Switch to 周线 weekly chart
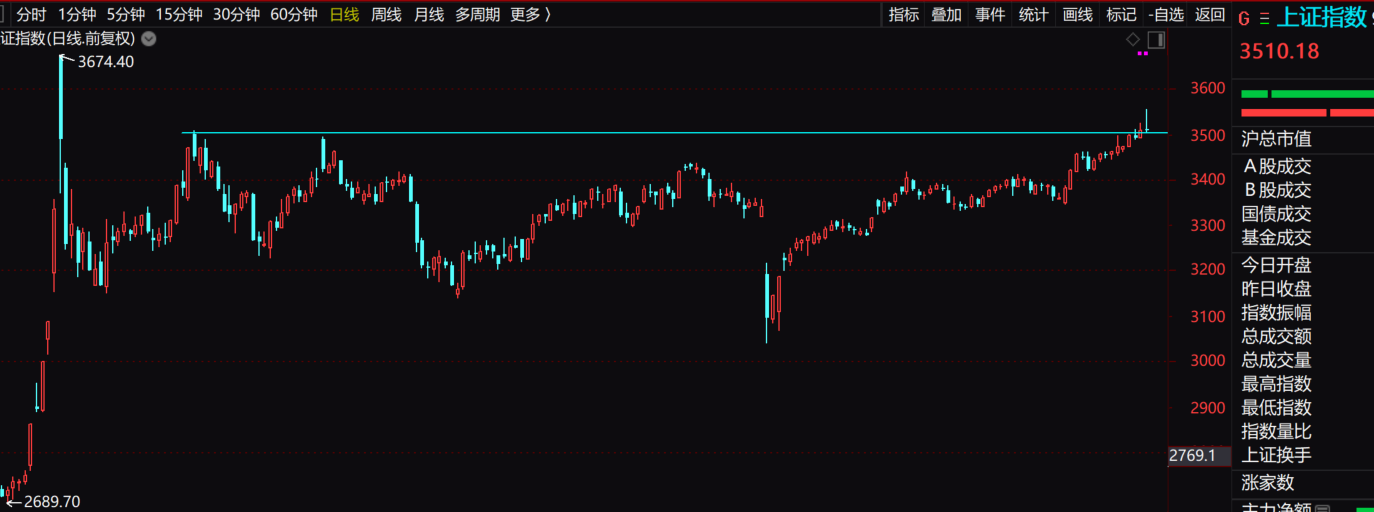Viewport: 1374px width, 512px height. 386,14
